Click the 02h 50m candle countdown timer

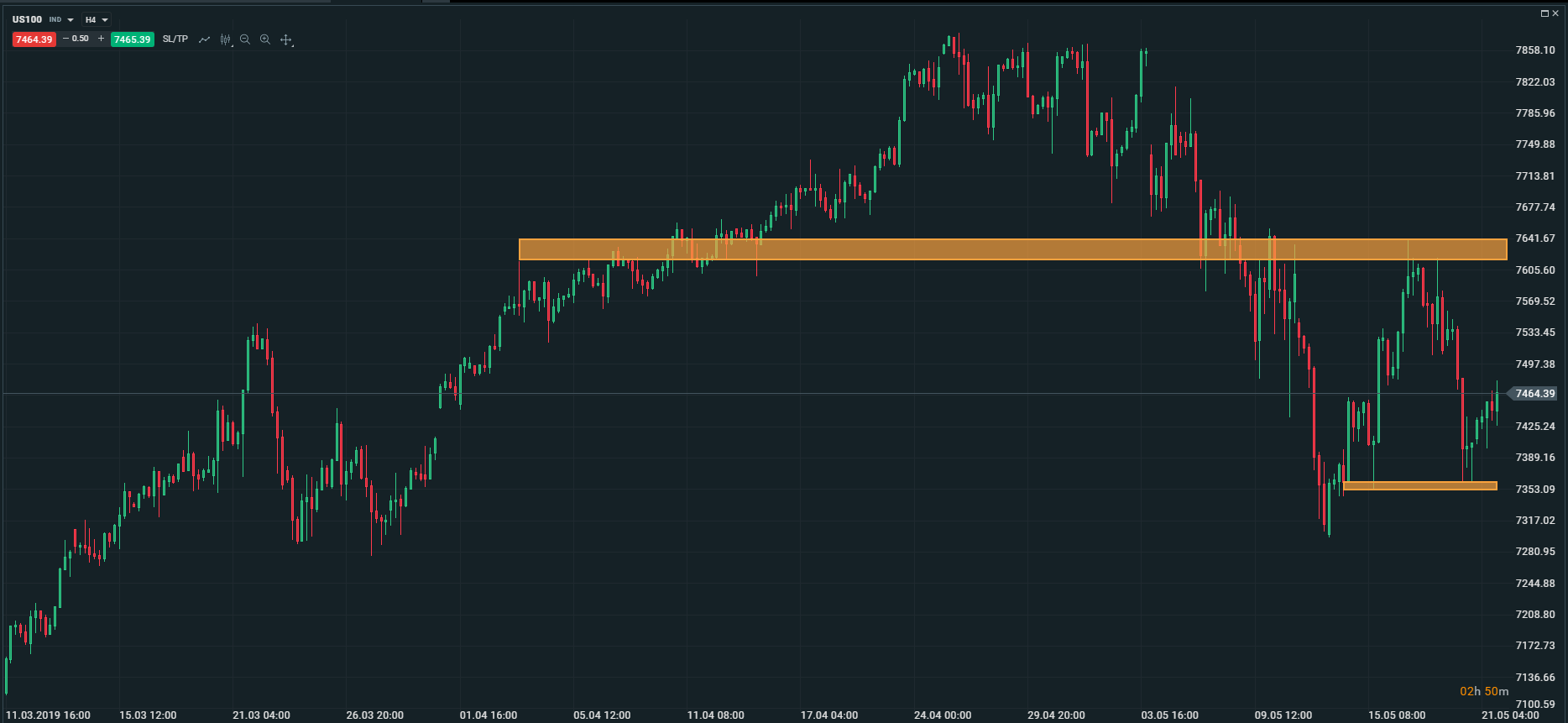(x=1483, y=691)
